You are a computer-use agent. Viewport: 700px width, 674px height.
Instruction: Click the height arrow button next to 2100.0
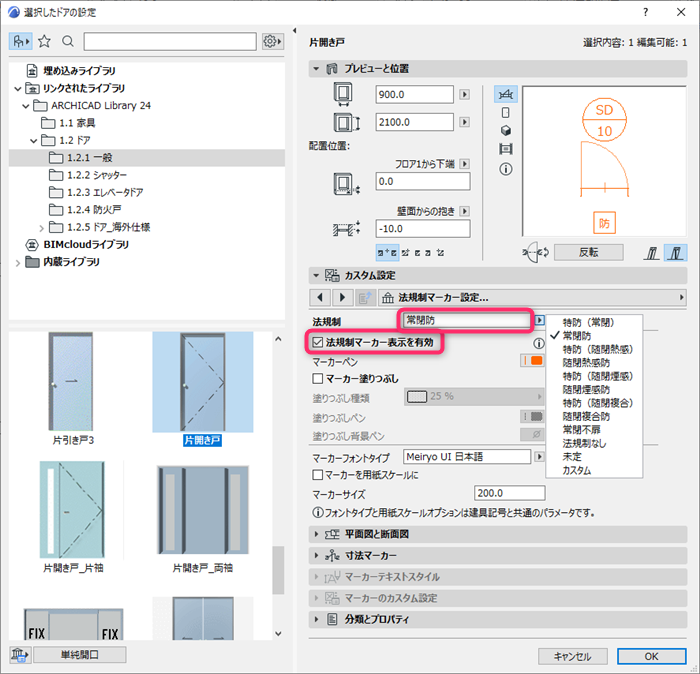(464, 122)
